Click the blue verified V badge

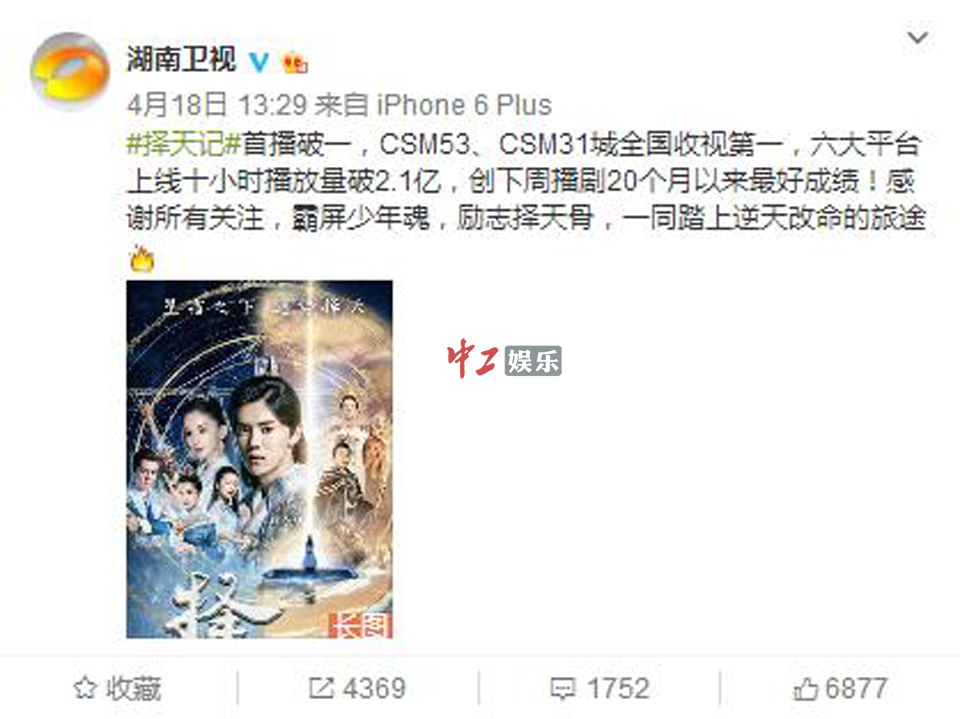pos(260,62)
